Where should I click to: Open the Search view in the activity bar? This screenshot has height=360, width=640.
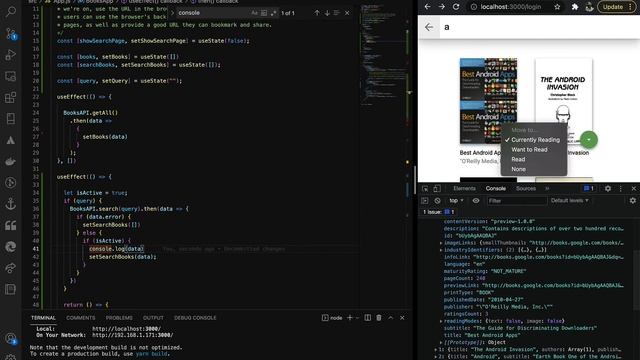11,12
